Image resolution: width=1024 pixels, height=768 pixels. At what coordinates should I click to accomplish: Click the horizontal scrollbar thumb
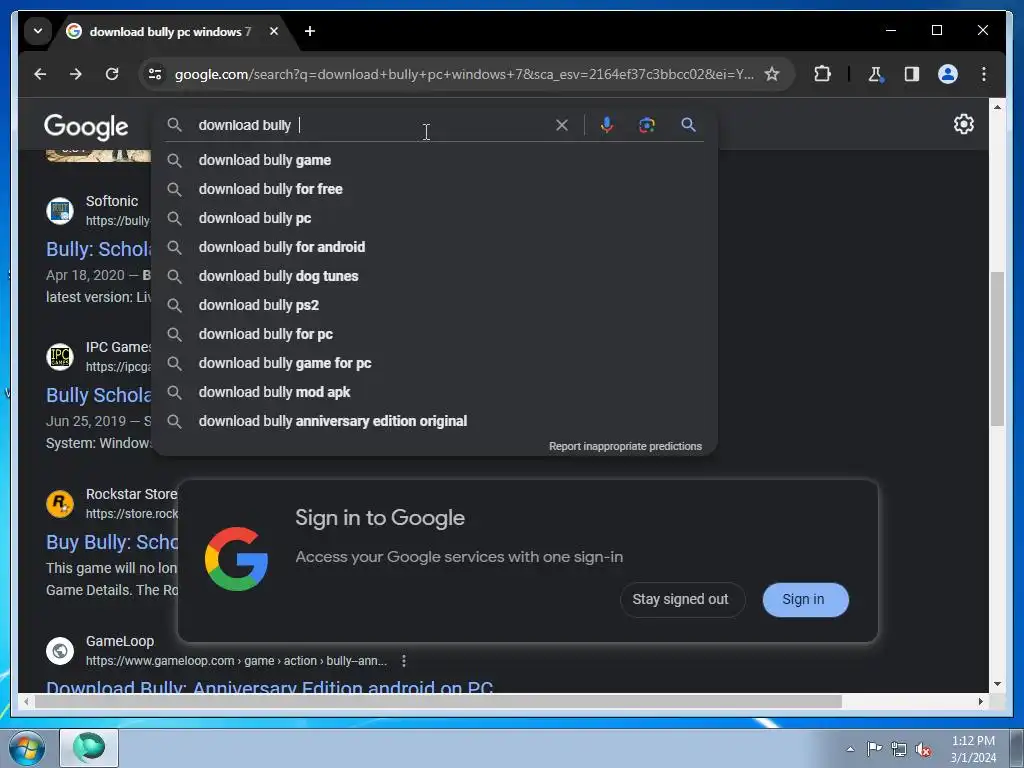pyautogui.click(x=438, y=701)
